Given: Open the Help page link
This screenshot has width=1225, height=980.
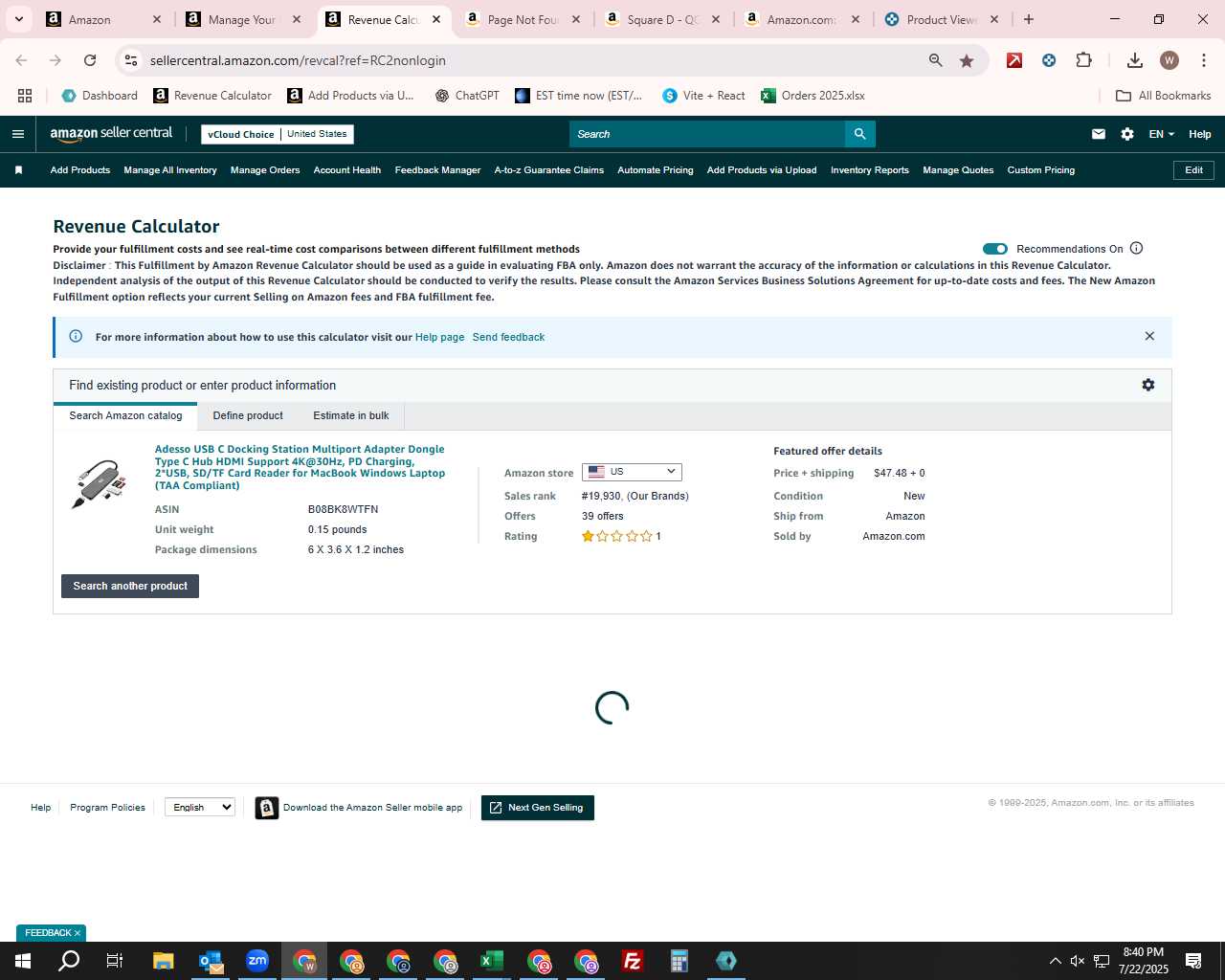Looking at the screenshot, I should click(x=439, y=337).
